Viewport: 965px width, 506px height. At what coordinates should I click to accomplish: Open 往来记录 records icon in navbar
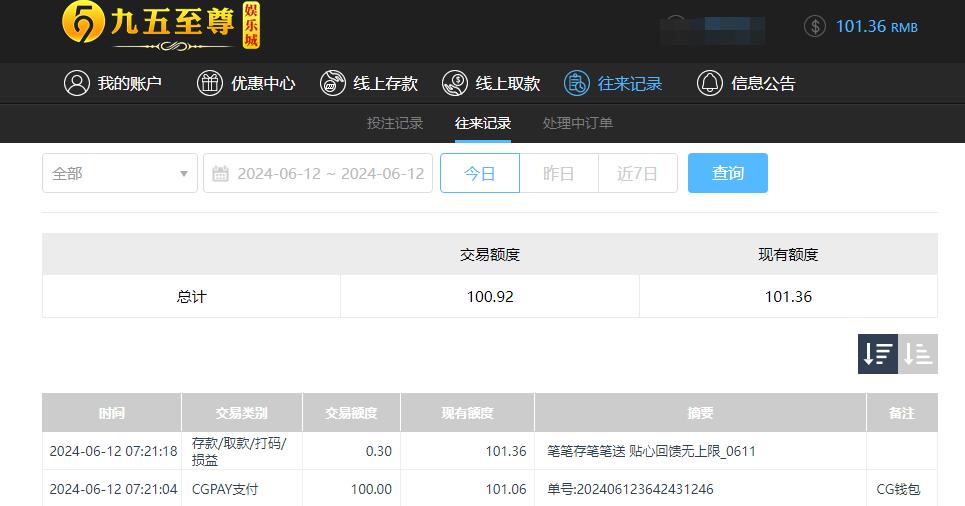coord(577,83)
